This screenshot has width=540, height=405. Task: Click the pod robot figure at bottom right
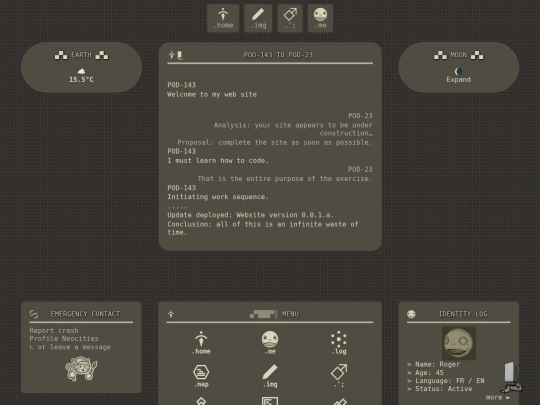click(x=512, y=377)
